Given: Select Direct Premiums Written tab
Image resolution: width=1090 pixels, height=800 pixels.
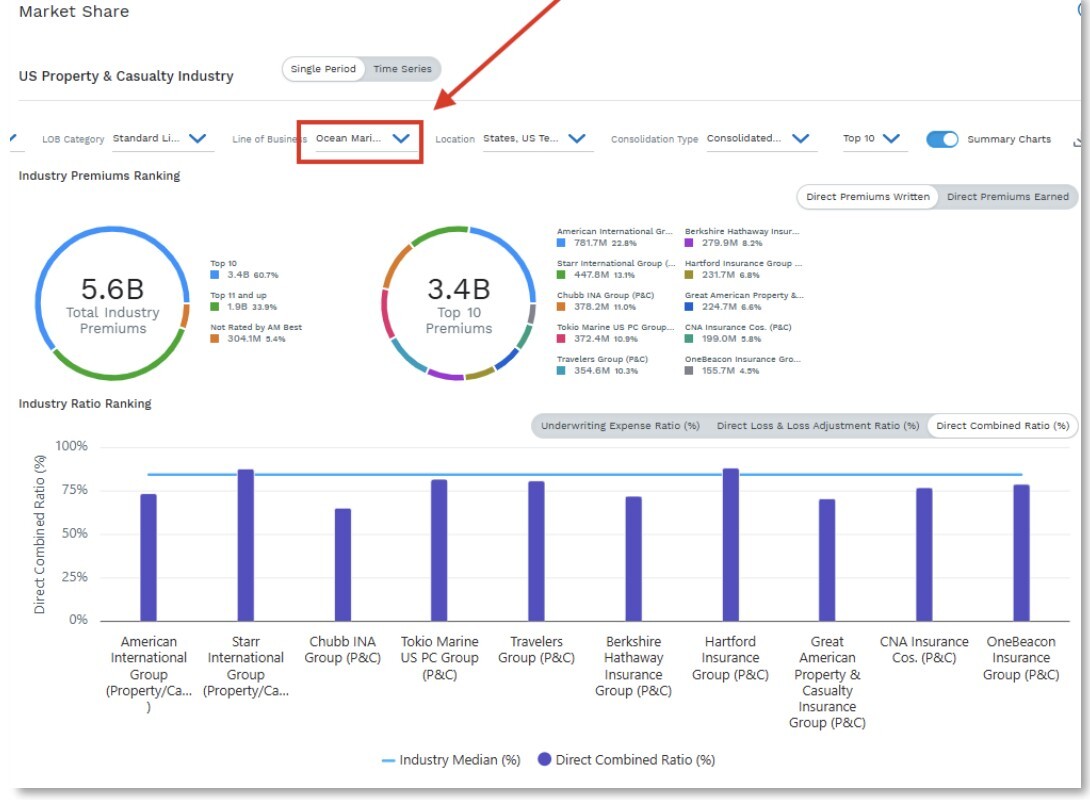Looking at the screenshot, I should [x=867, y=197].
